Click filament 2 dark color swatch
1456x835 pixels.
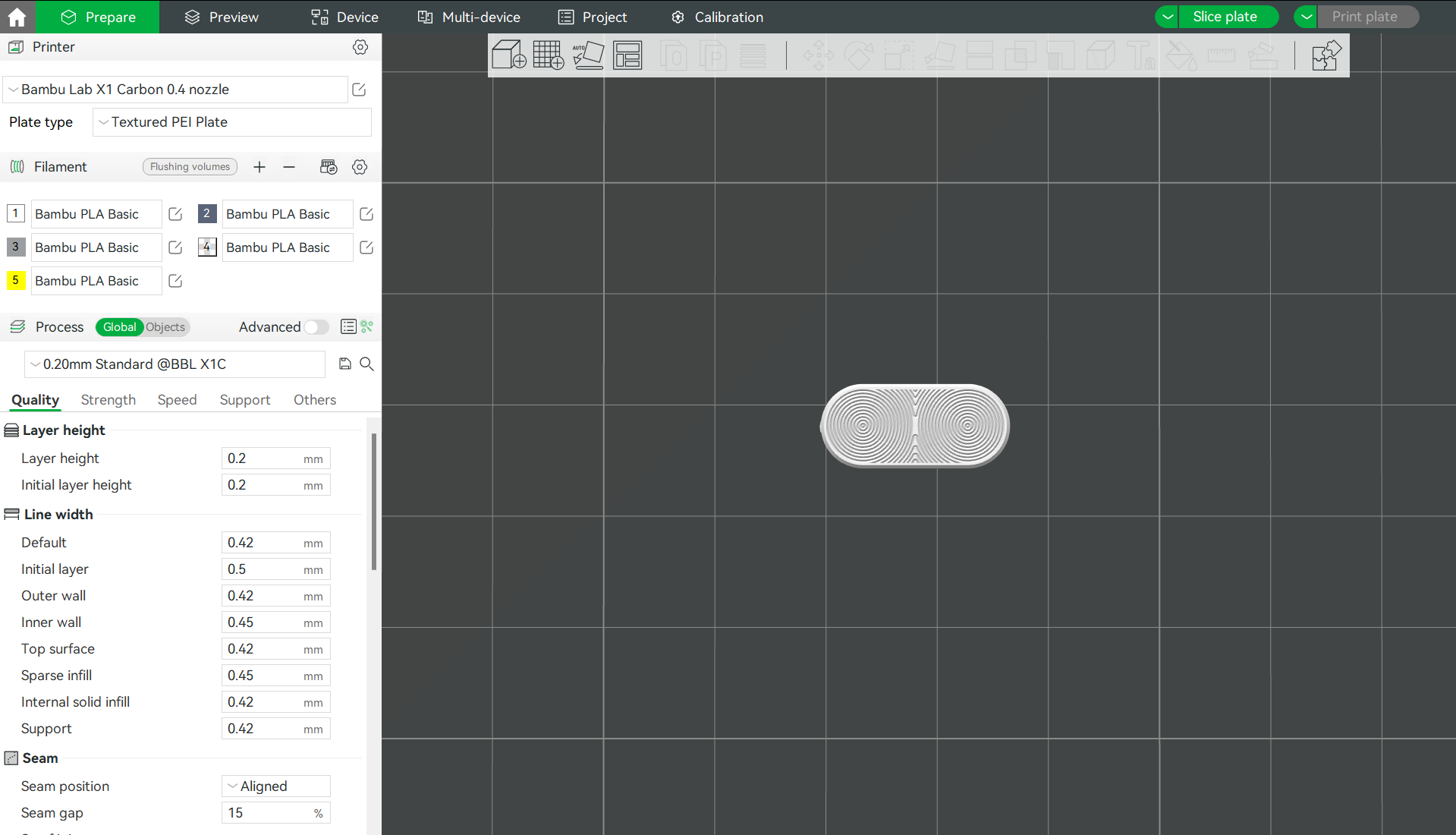[207, 213]
